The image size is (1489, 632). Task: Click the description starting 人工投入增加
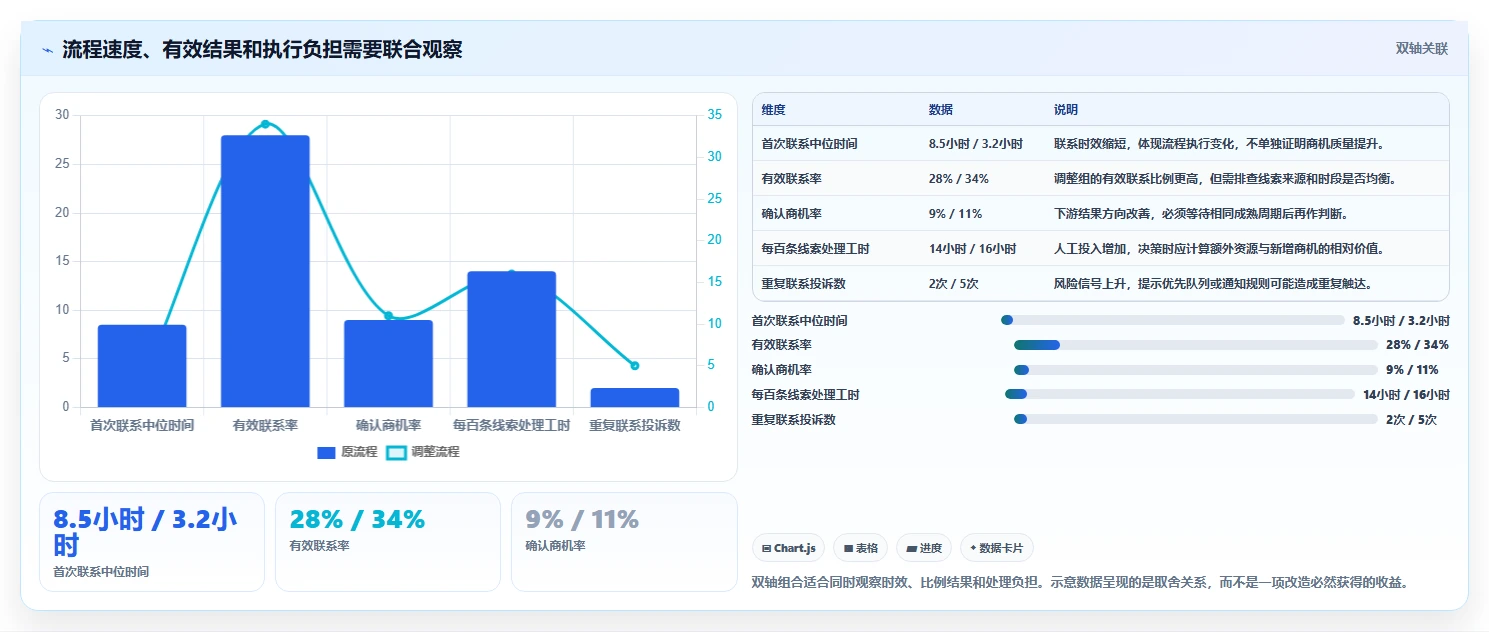(1219, 249)
